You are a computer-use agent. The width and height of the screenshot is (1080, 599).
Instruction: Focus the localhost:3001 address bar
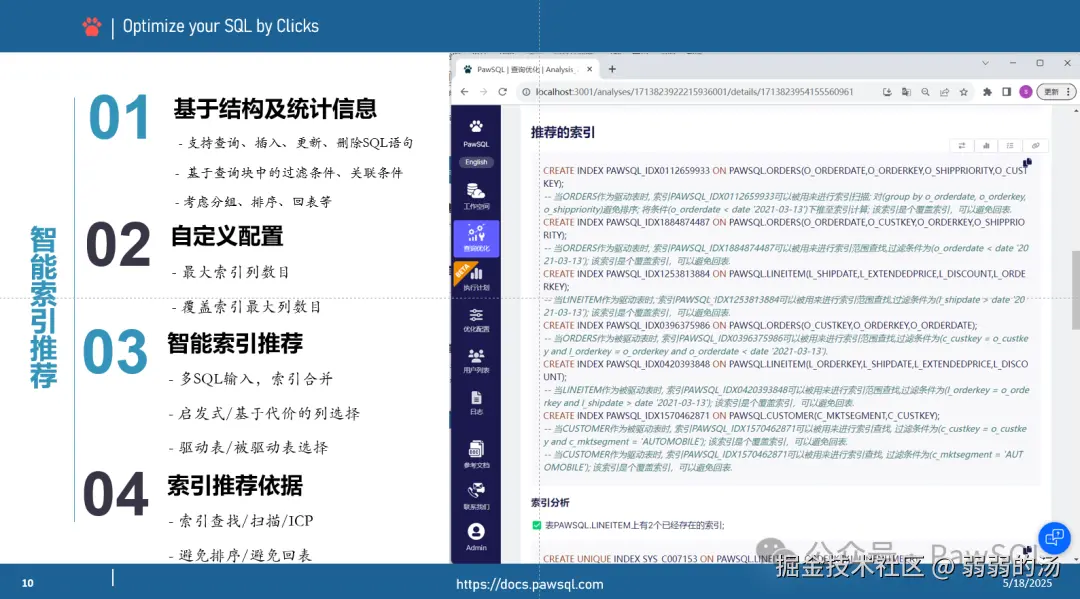point(694,92)
